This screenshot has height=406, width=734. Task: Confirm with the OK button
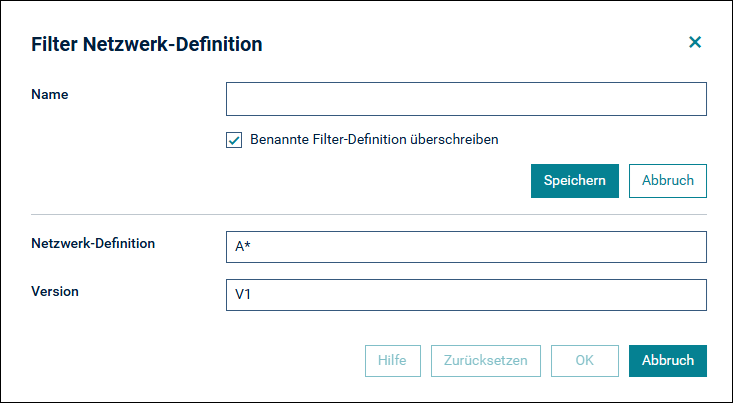585,361
